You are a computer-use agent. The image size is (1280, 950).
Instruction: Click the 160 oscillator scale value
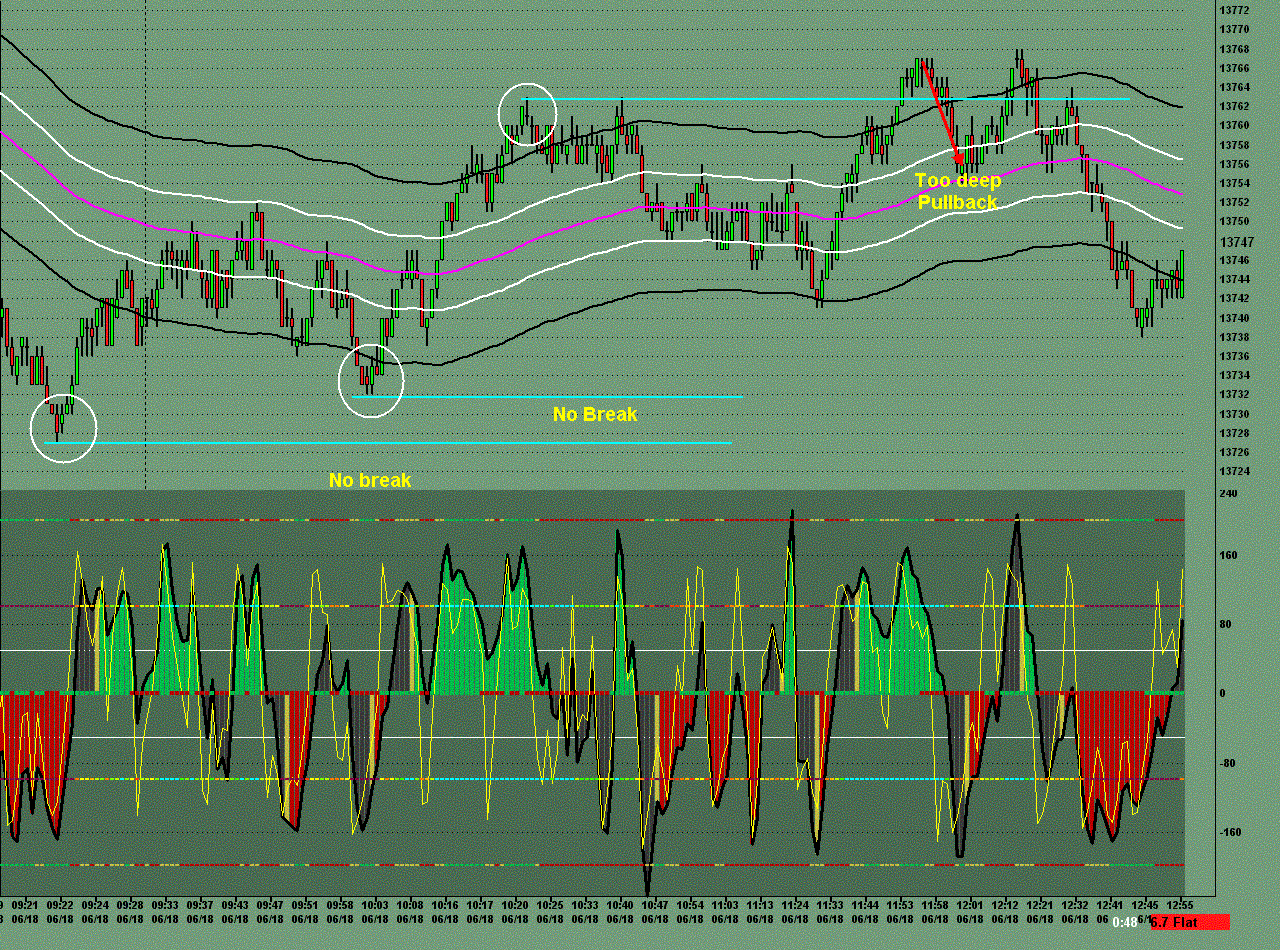click(1228, 556)
